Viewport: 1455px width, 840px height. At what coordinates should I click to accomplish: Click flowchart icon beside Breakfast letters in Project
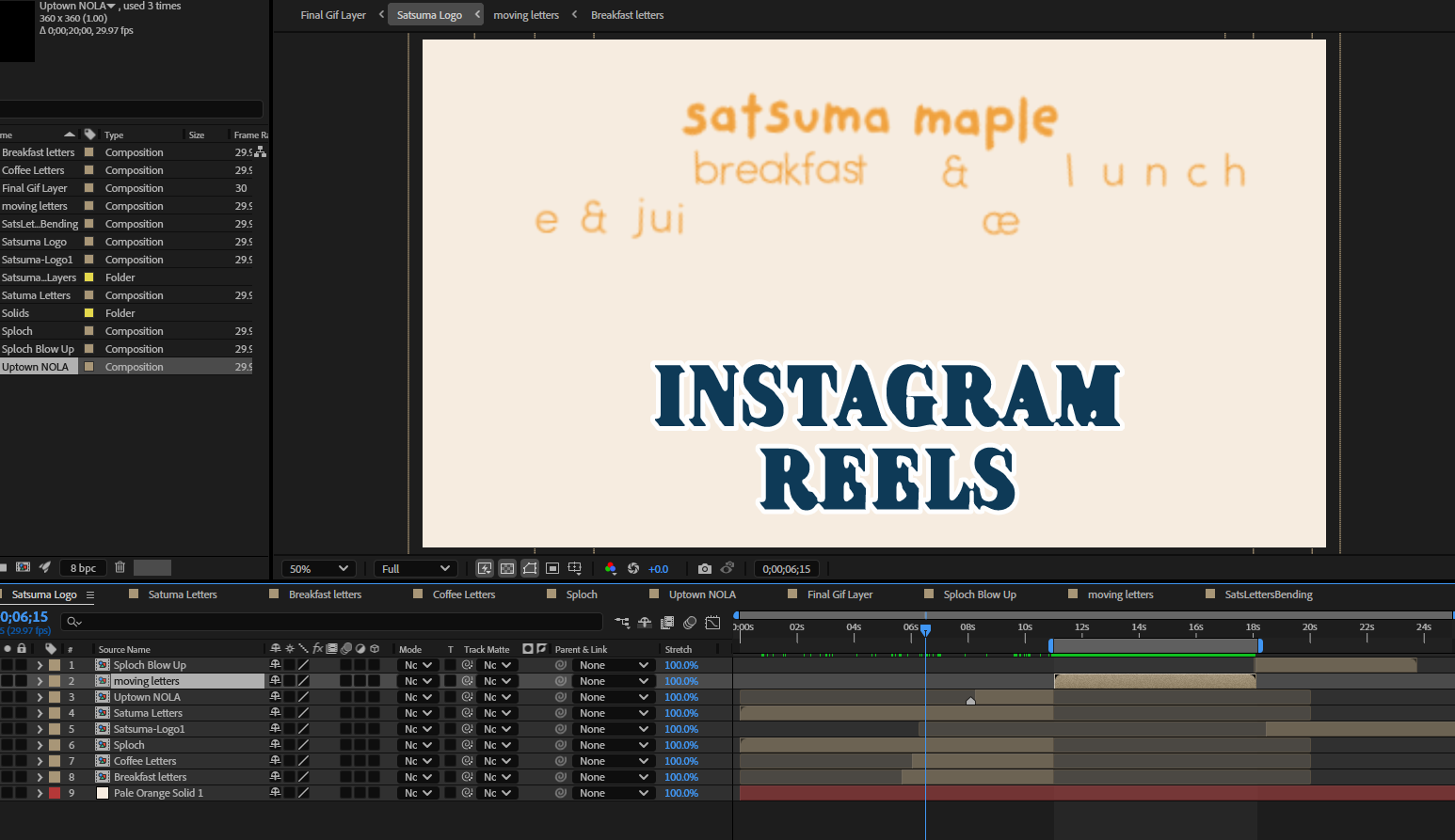pos(261,151)
